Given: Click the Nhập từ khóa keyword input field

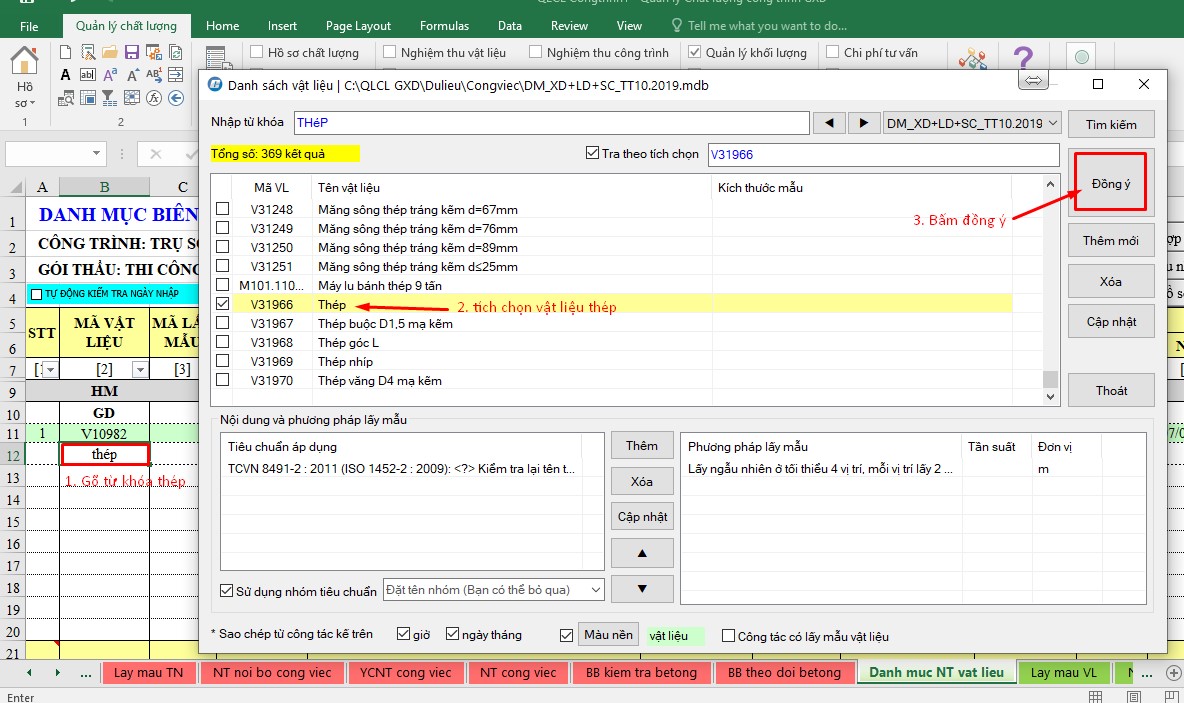Looking at the screenshot, I should [550, 123].
